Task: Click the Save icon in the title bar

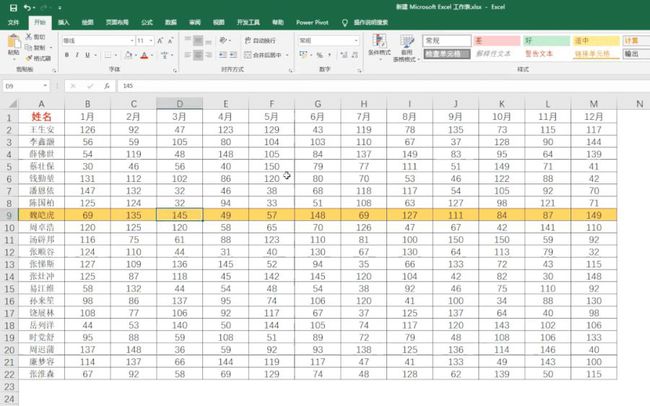Action: 13,7
